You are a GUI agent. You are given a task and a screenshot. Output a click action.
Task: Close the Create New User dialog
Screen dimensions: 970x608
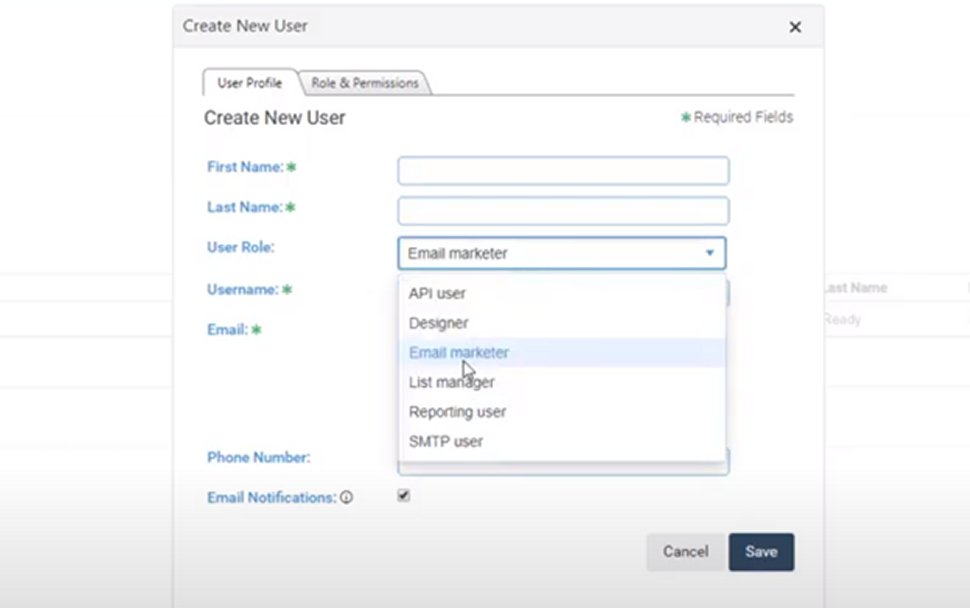coord(795,27)
